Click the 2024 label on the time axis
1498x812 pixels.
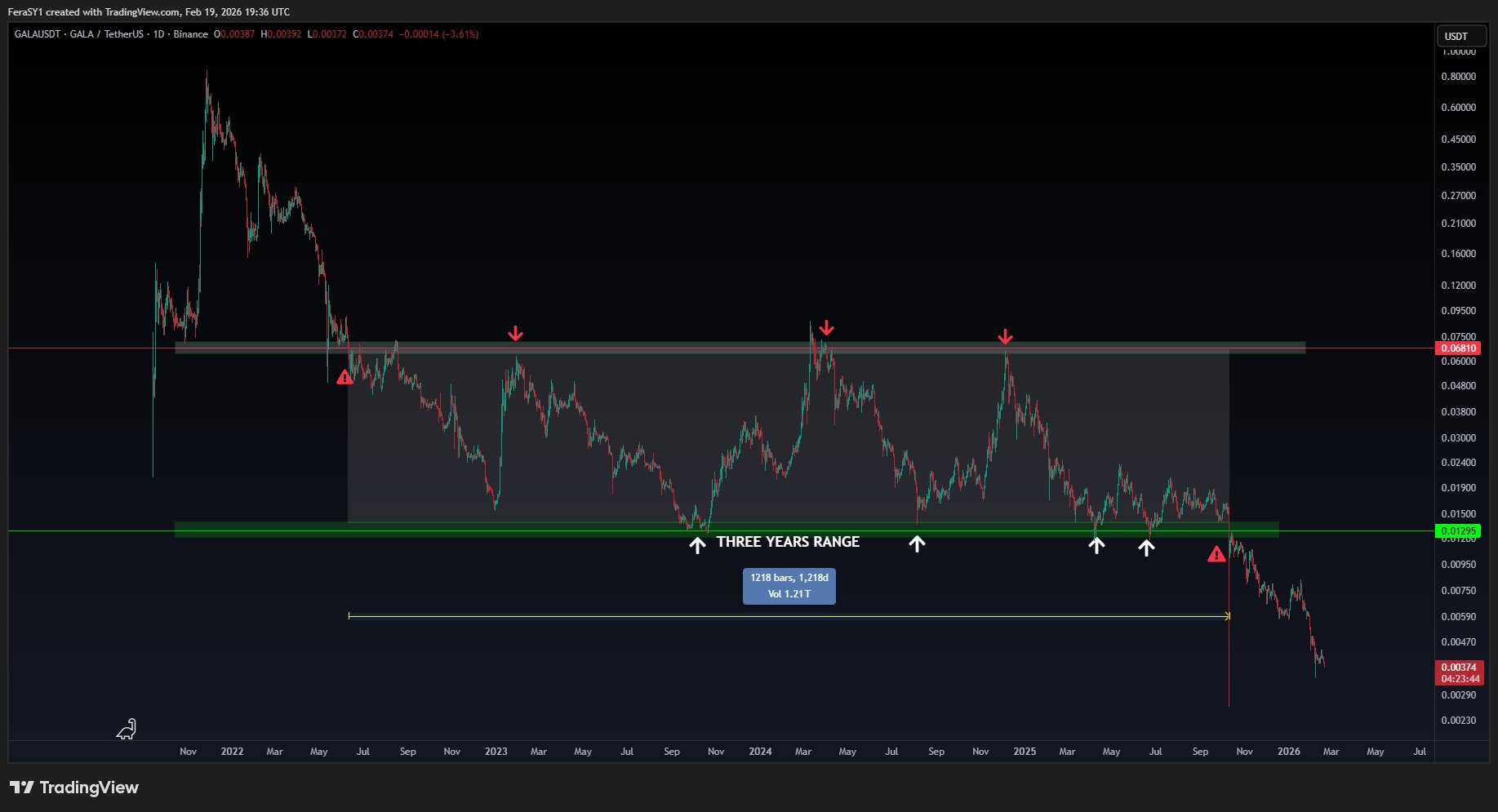[760, 752]
